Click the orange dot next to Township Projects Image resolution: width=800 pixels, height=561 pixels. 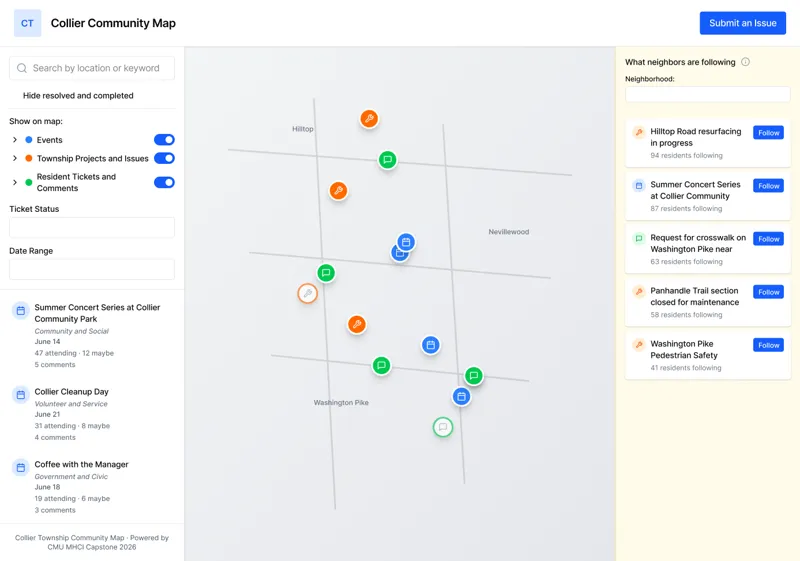(x=29, y=158)
